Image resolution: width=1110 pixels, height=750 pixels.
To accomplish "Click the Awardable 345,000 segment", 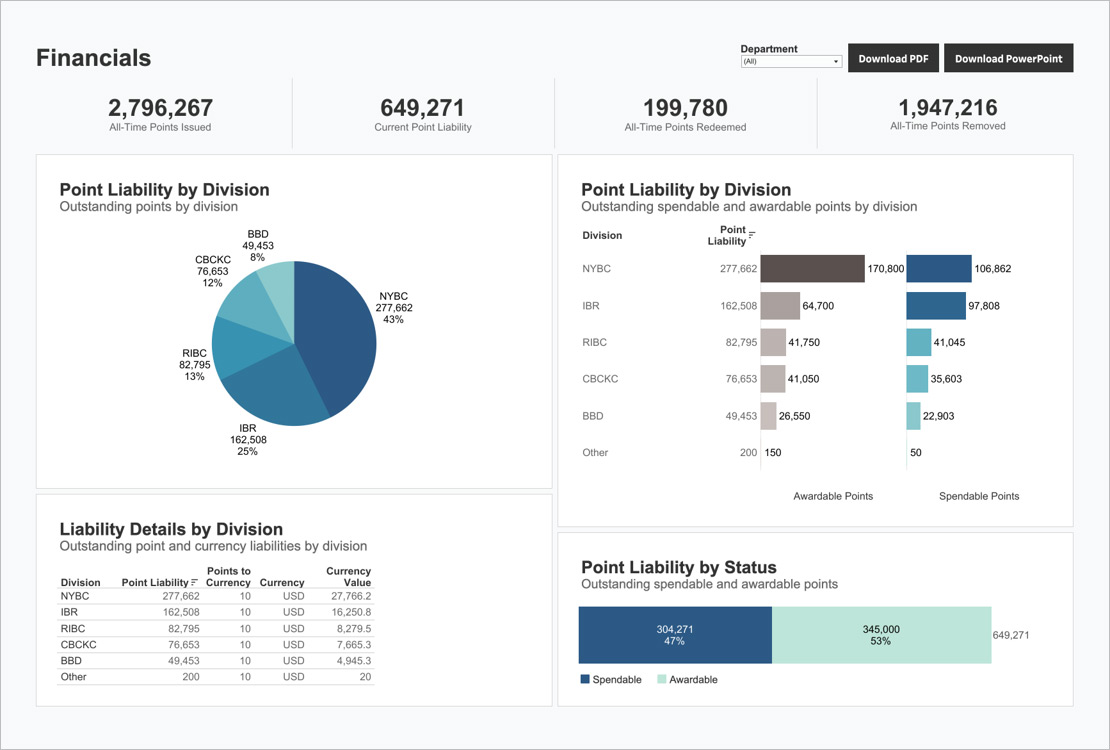I will [880, 634].
